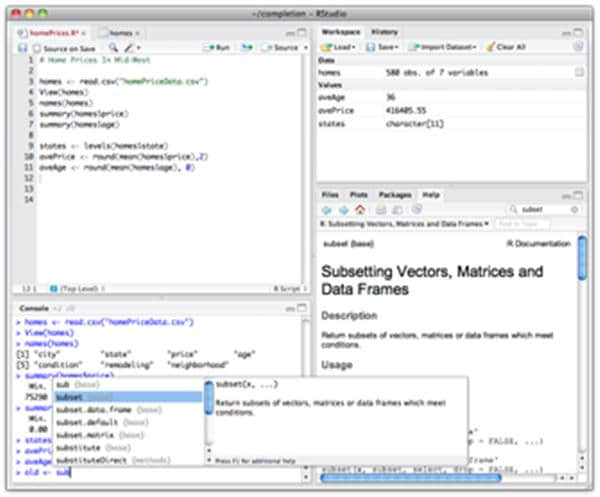Go back in Help pane history
600x497 pixels.
[x=327, y=210]
